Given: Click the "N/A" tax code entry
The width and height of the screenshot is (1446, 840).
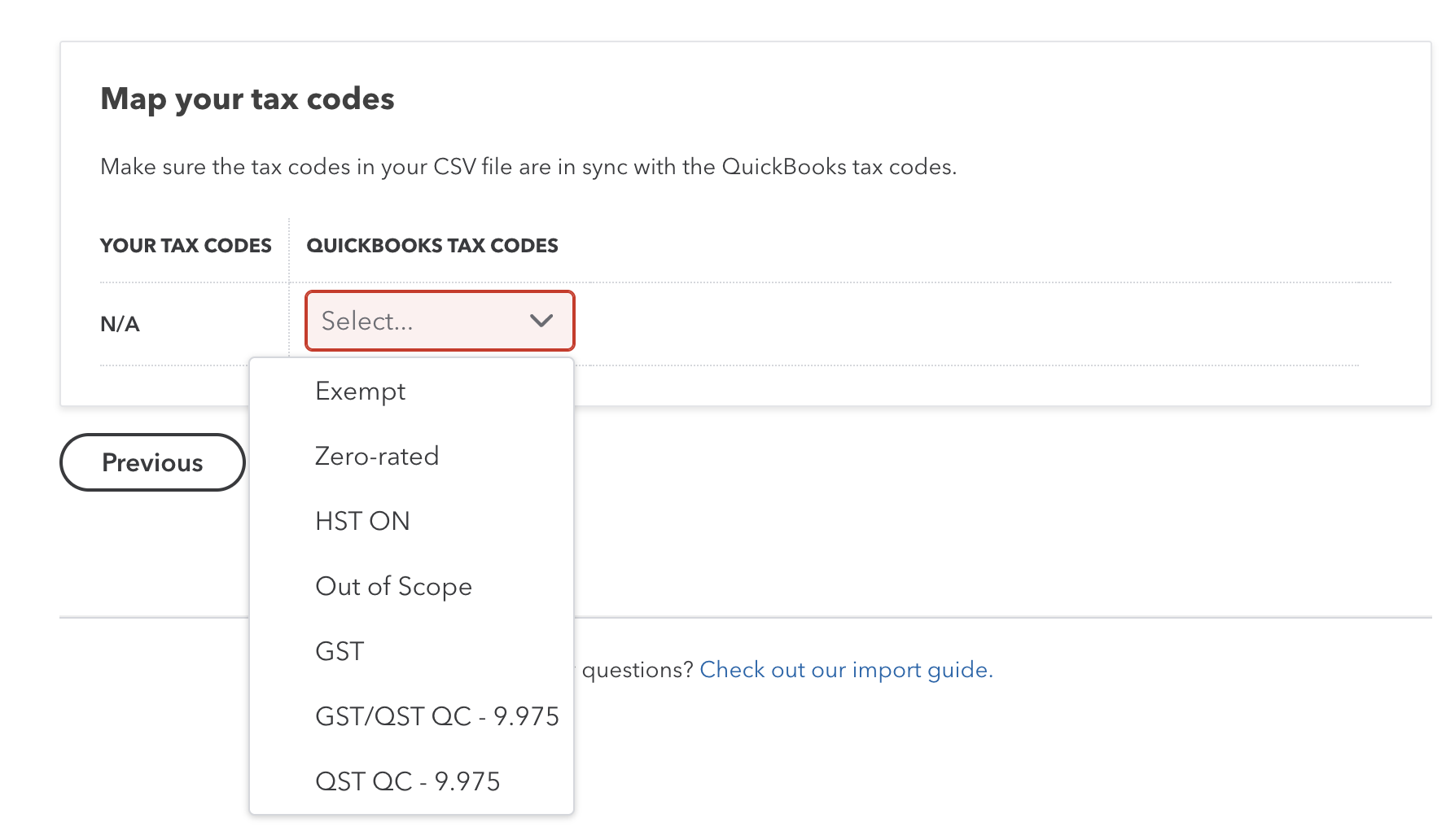Looking at the screenshot, I should click(119, 323).
